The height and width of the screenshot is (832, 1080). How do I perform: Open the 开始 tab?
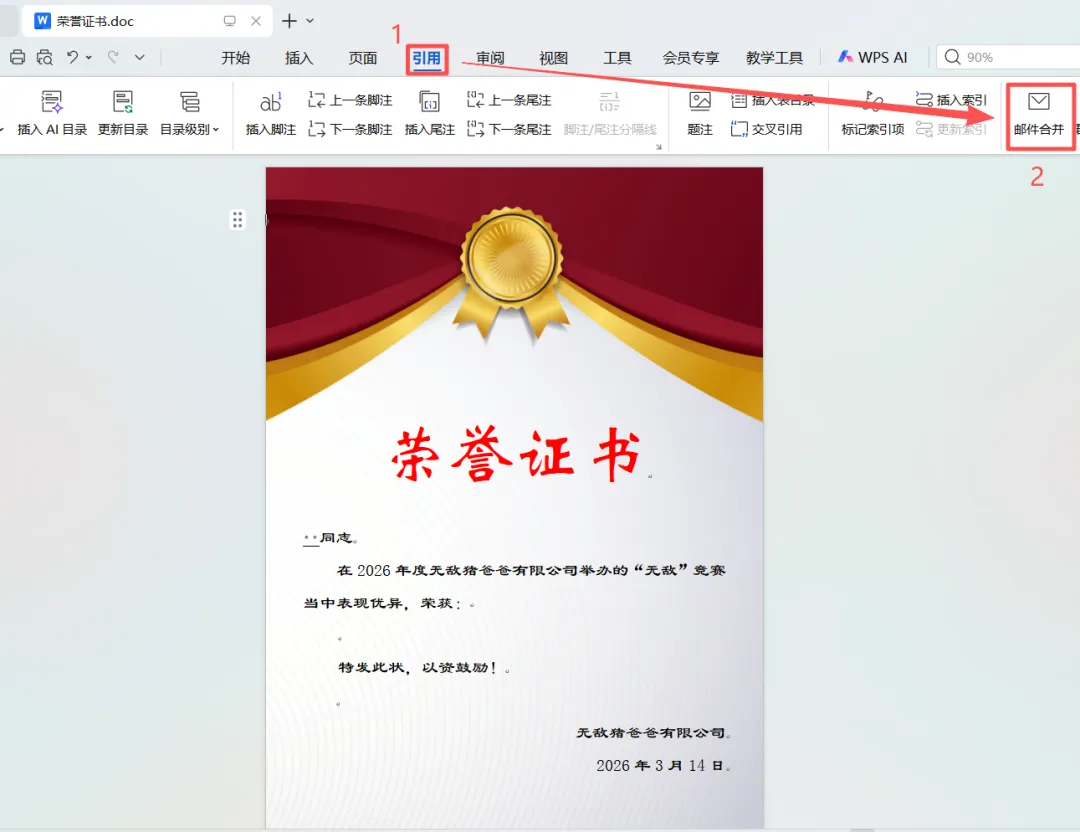pyautogui.click(x=236, y=58)
